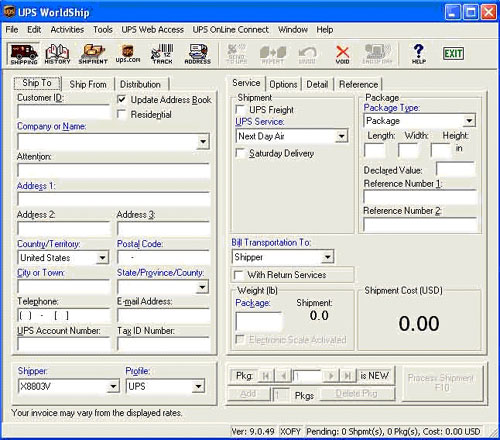Open the Track barcode icon
This screenshot has width=500, height=440.
pyautogui.click(x=162, y=54)
